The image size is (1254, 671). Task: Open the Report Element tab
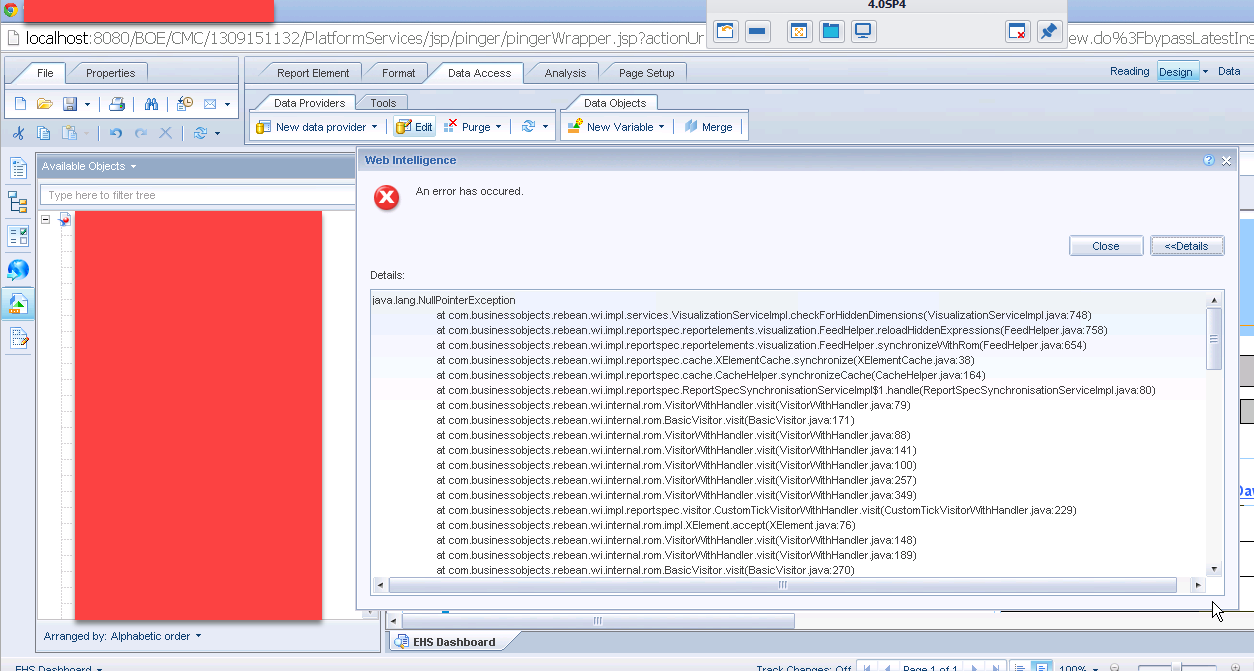click(x=313, y=73)
